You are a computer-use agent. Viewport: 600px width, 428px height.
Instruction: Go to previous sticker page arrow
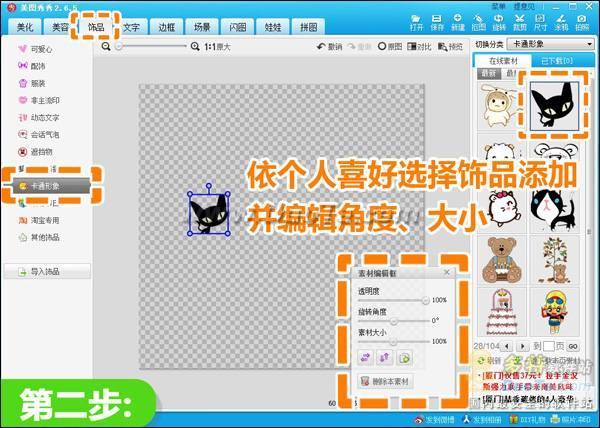pos(507,347)
